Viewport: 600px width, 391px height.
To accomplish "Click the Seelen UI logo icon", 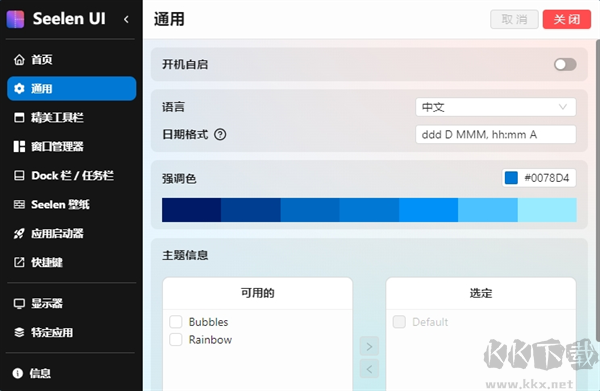I will 15,19.
